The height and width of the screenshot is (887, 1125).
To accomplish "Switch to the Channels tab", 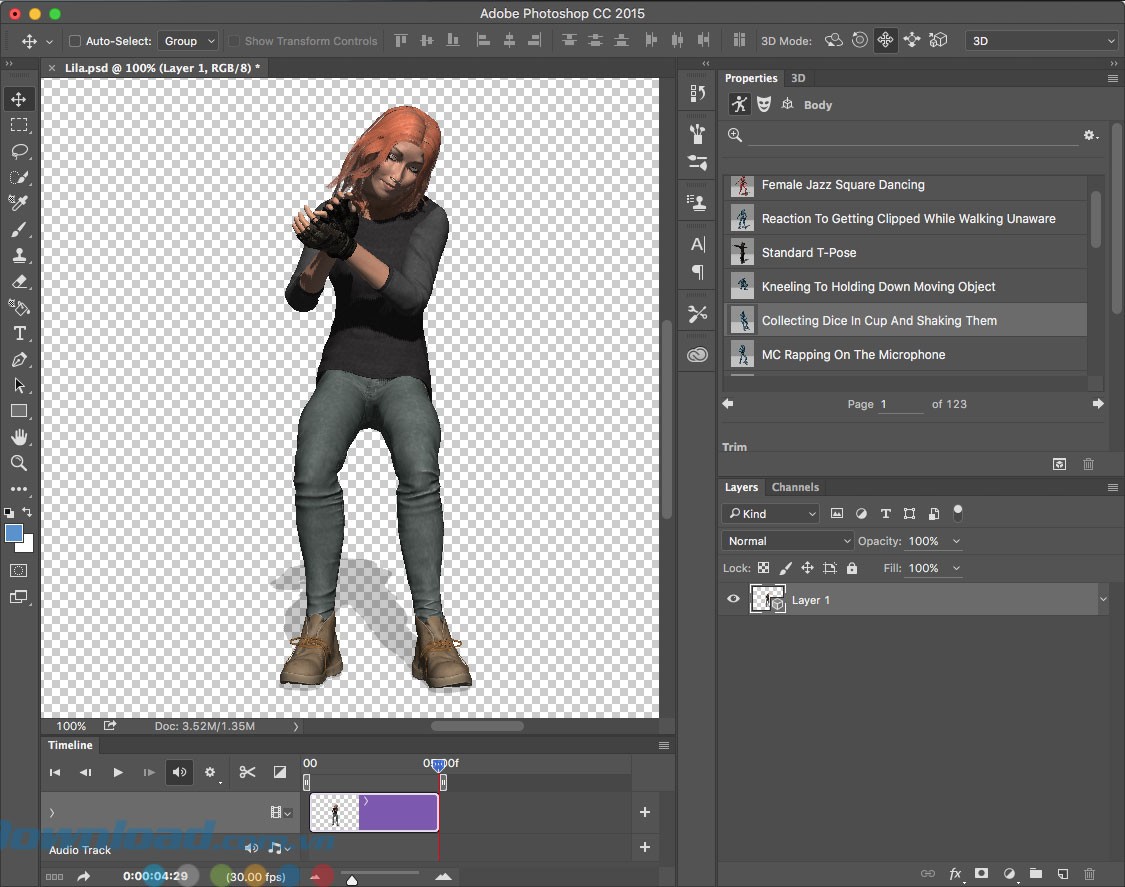I will 795,487.
